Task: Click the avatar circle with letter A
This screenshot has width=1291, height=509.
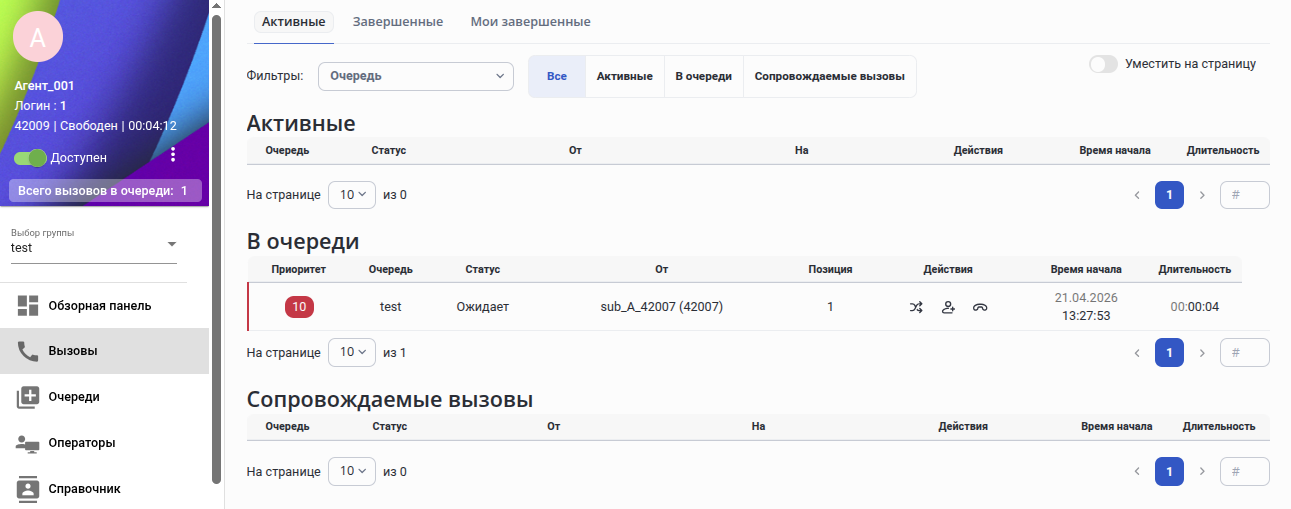Action: coord(38,38)
